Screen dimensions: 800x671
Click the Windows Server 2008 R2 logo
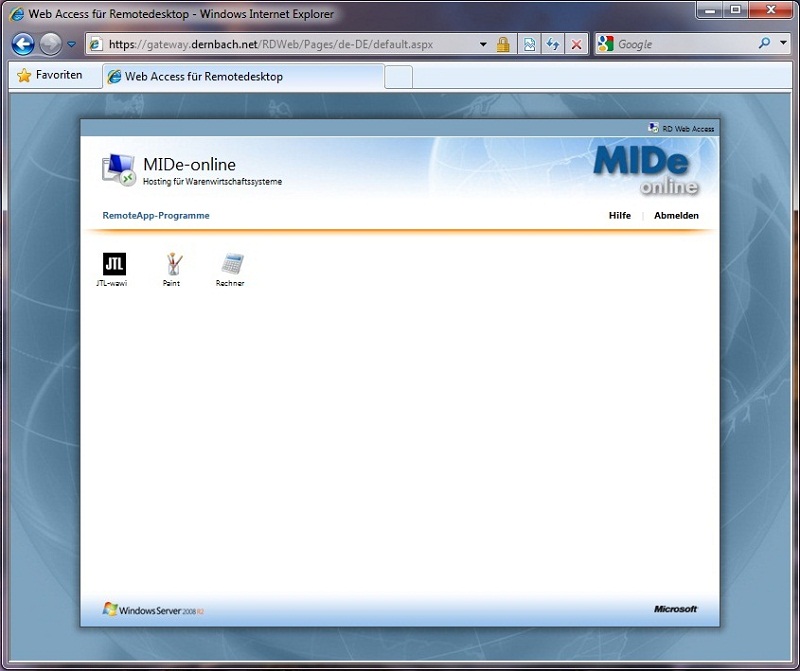click(x=153, y=609)
